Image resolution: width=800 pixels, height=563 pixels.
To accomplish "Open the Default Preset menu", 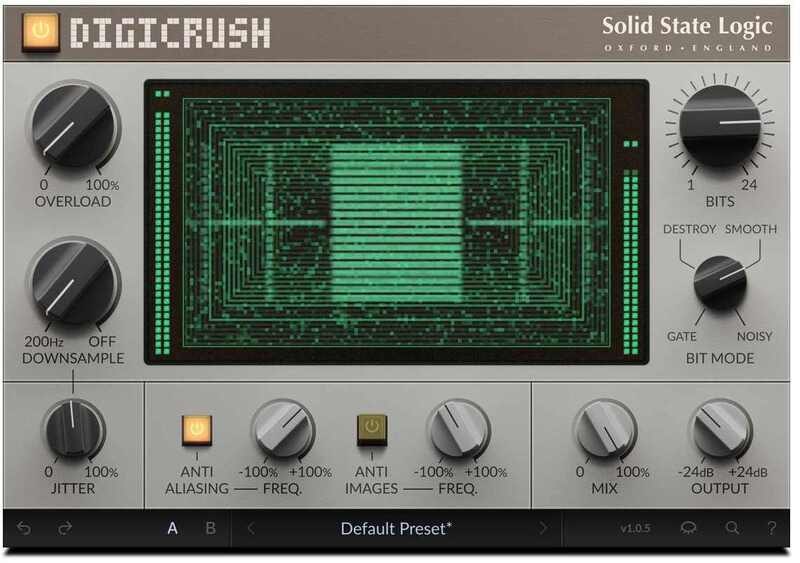I will (397, 528).
